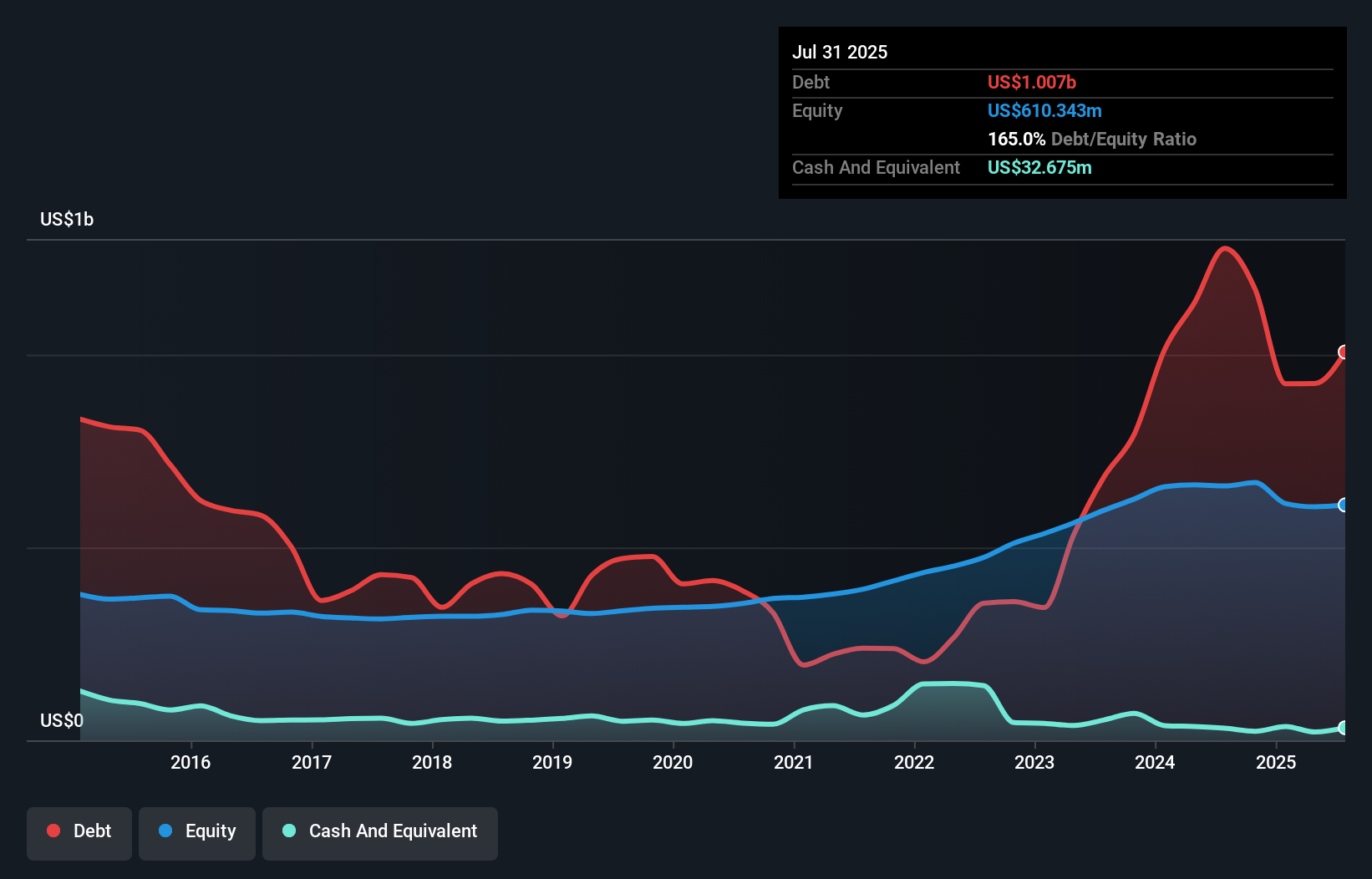1372x879 pixels.
Task: Click the red US$1.007b debt value
Action: 1031,82
